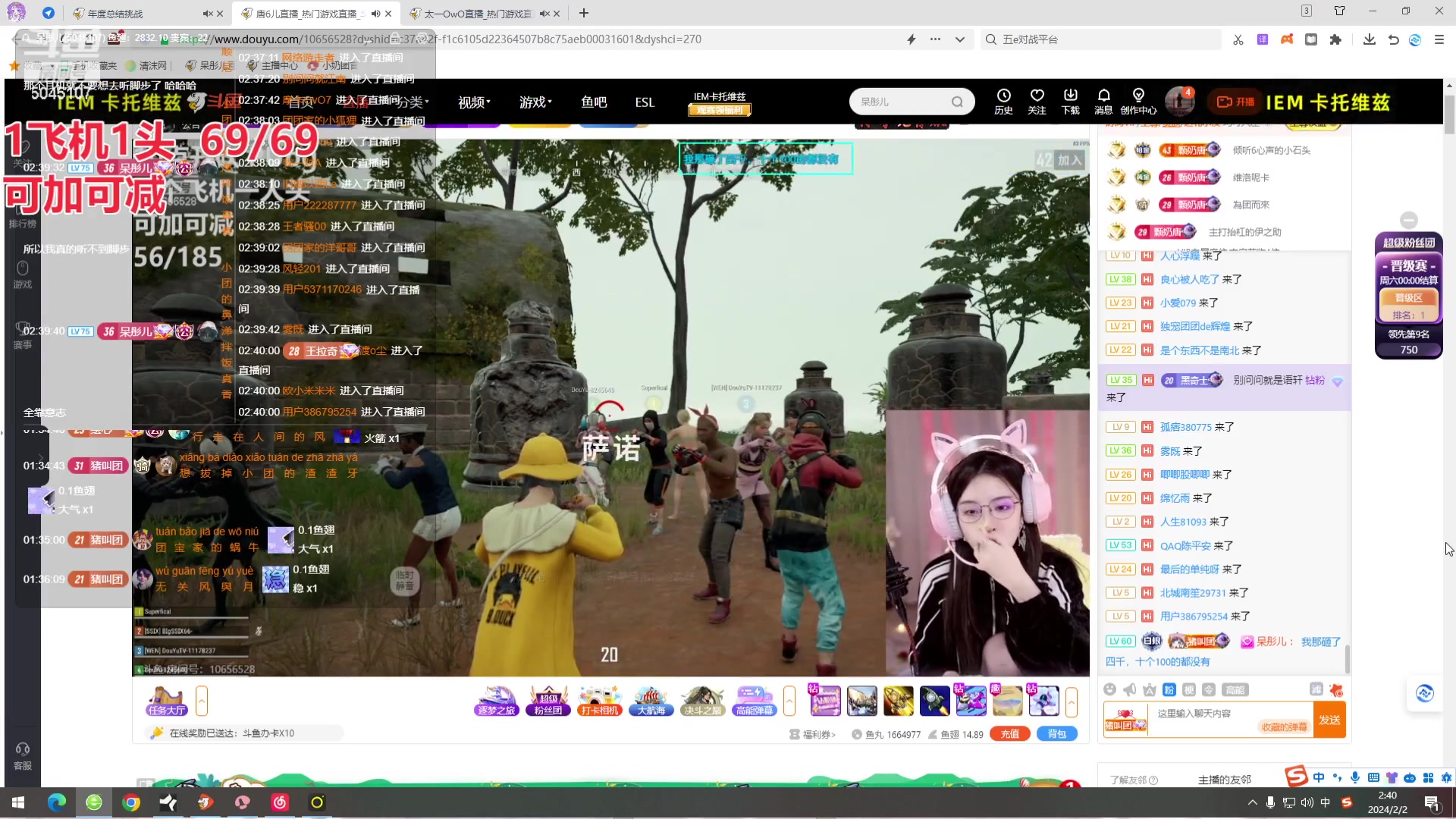Show hidden system tray icons
This screenshot has width=1456, height=819.
coord(1252,802)
